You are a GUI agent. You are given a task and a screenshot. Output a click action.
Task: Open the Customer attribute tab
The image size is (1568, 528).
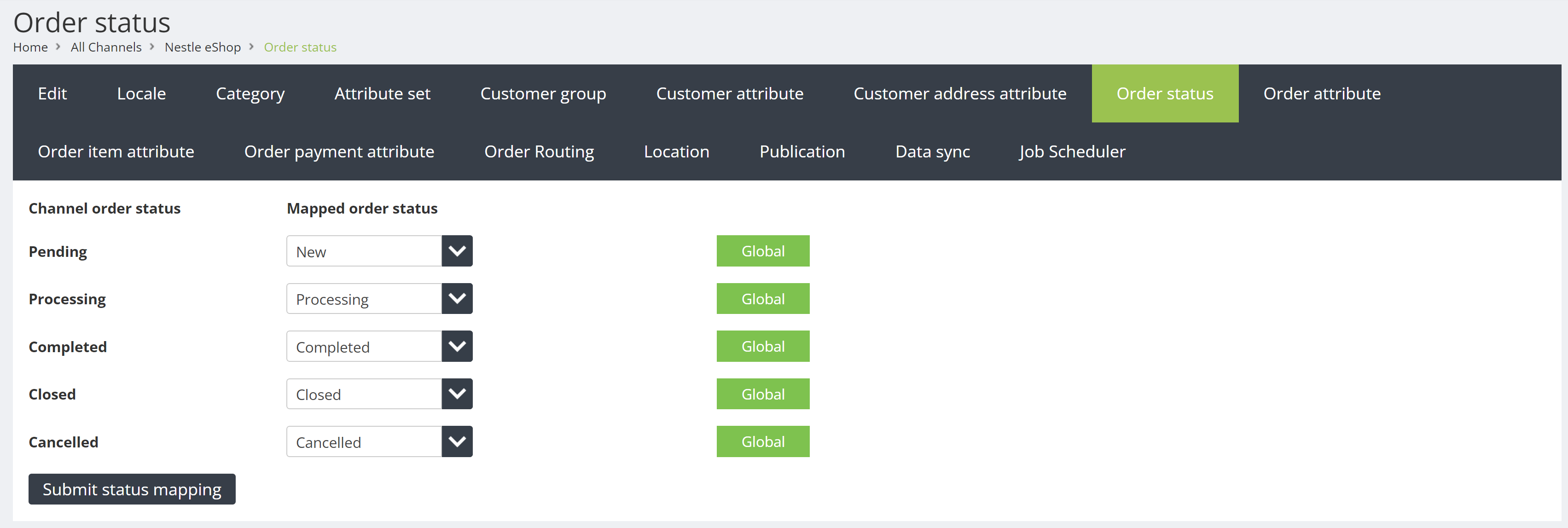pos(730,94)
